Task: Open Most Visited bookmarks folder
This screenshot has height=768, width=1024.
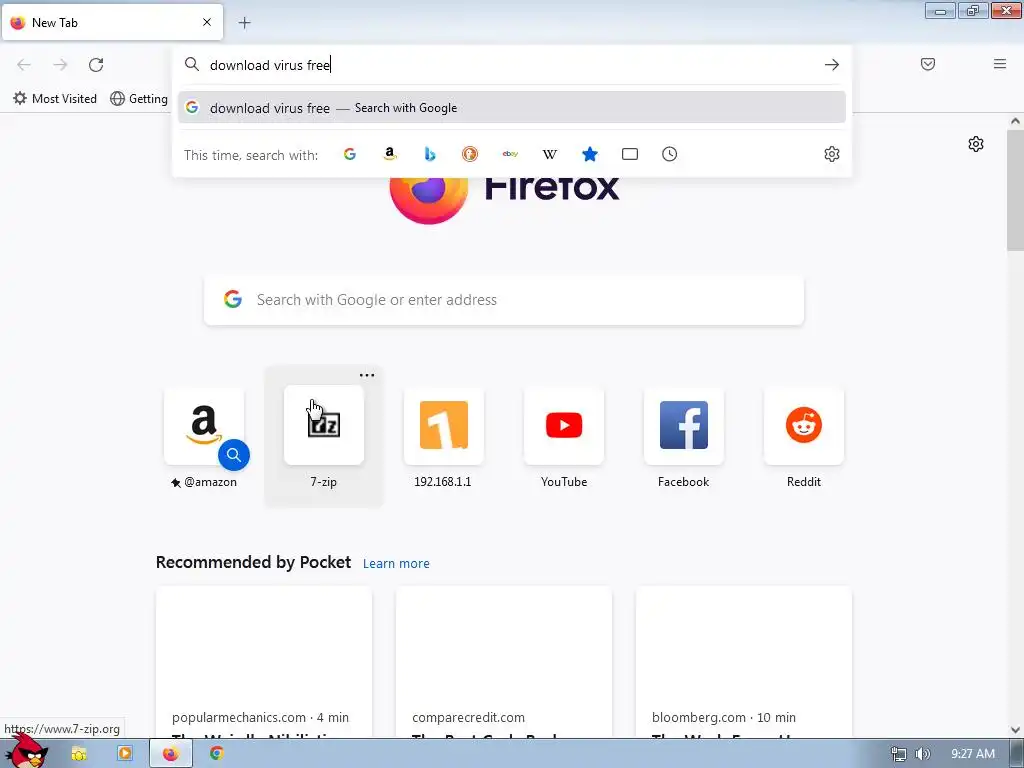Action: coord(55,99)
